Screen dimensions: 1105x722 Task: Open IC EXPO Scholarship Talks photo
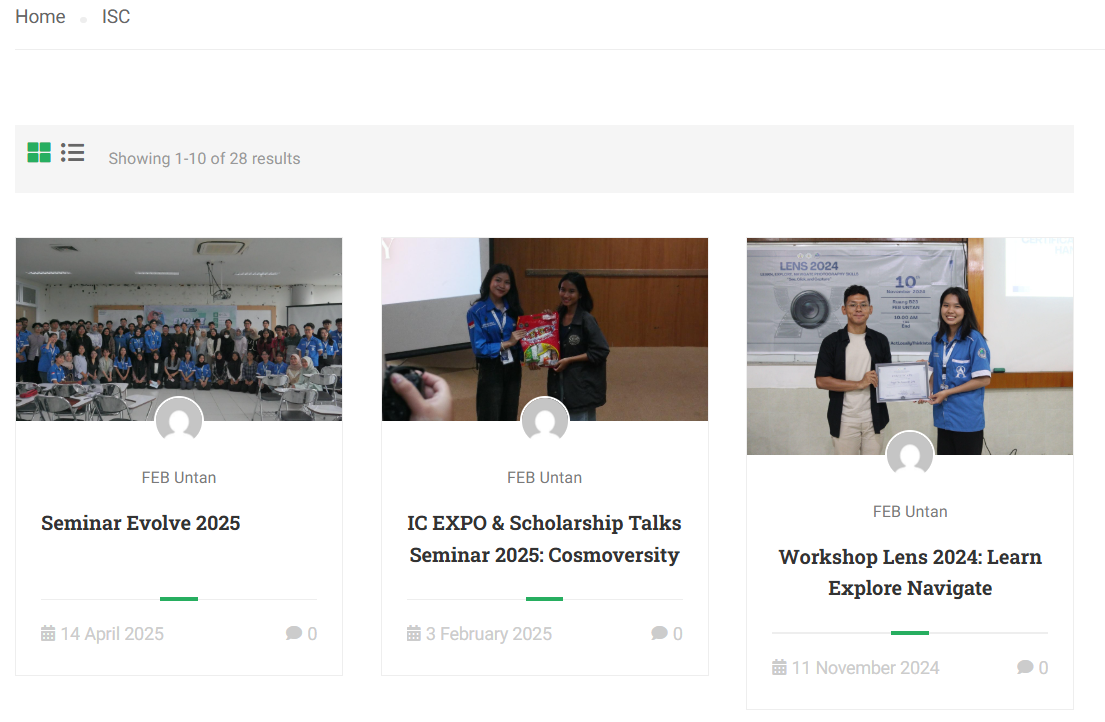[x=545, y=329]
